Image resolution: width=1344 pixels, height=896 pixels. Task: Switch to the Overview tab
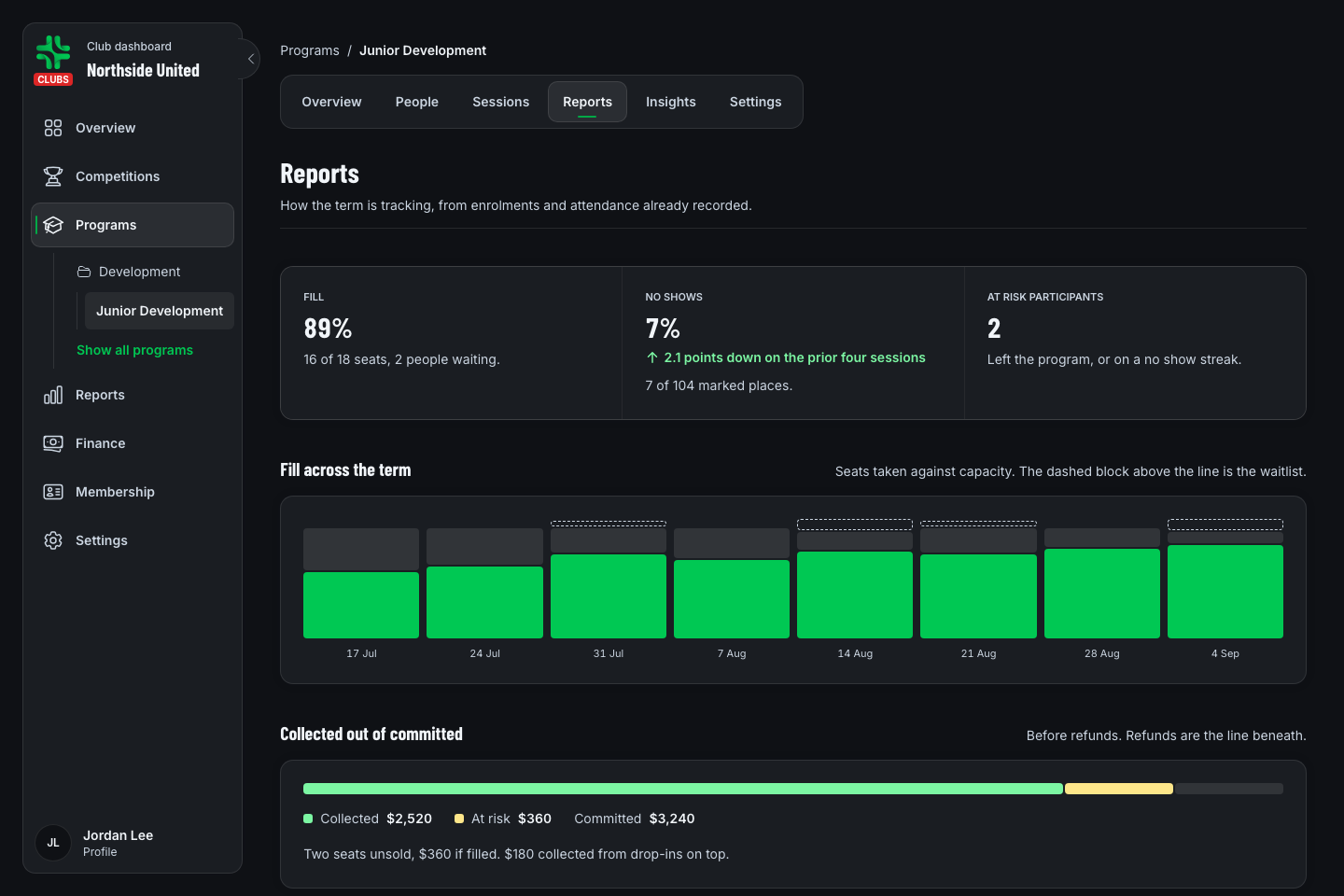331,102
